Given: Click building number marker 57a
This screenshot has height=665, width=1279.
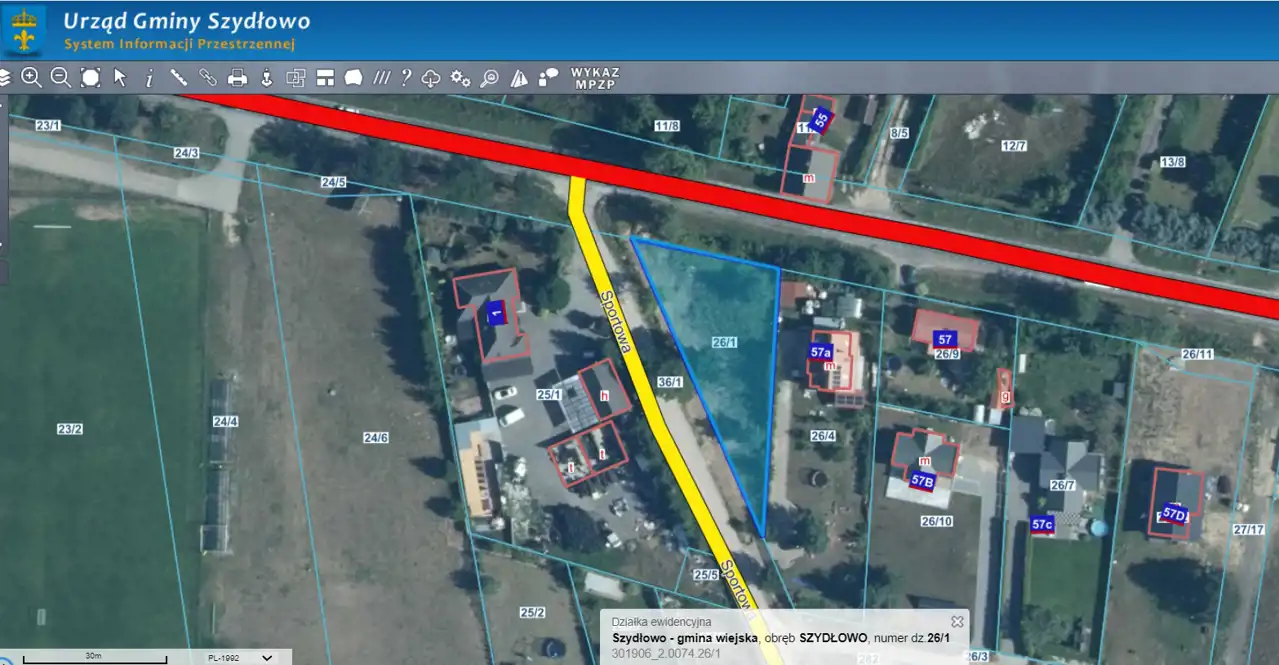Looking at the screenshot, I should [x=821, y=352].
